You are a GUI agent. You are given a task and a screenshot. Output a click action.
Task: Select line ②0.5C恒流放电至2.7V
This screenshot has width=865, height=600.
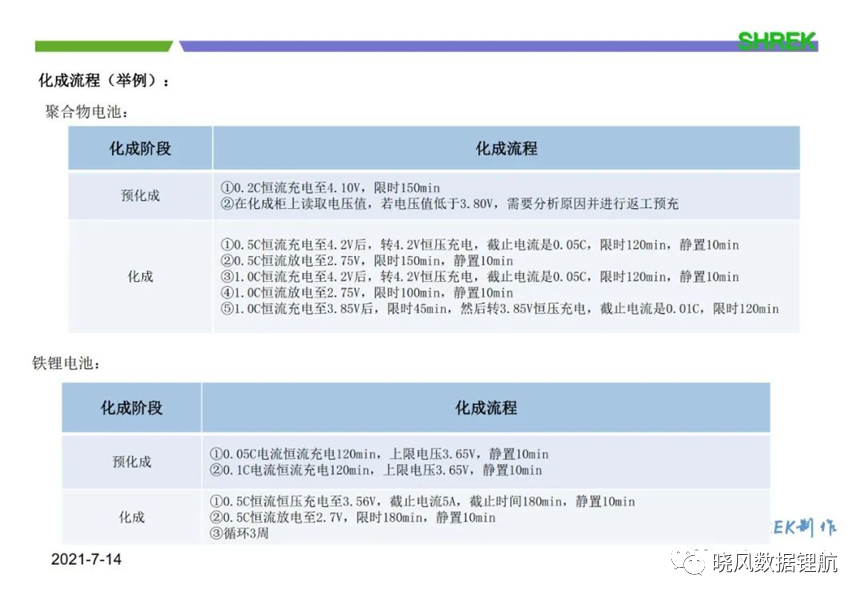coord(353,517)
